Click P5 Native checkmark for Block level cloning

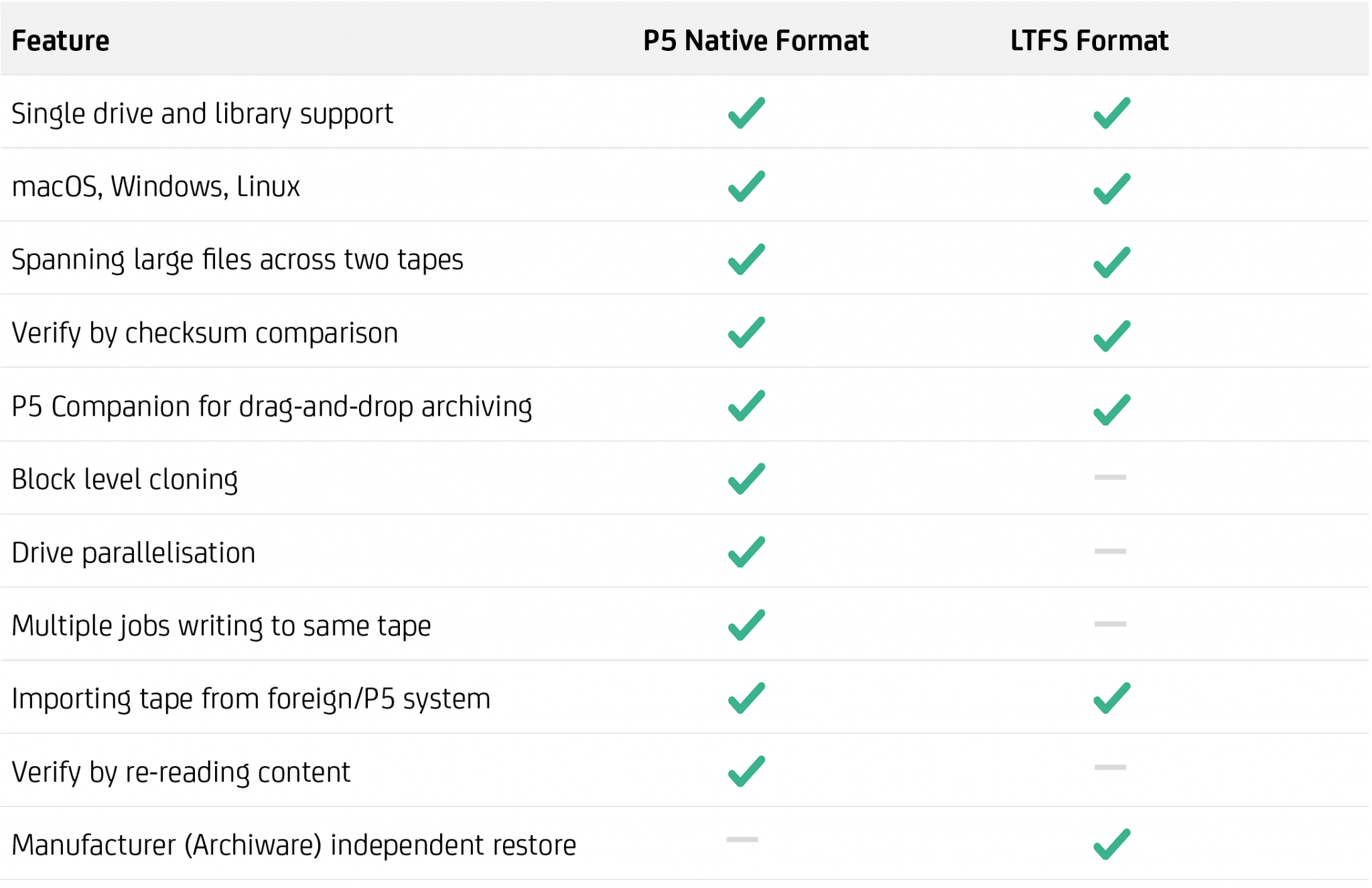click(746, 479)
